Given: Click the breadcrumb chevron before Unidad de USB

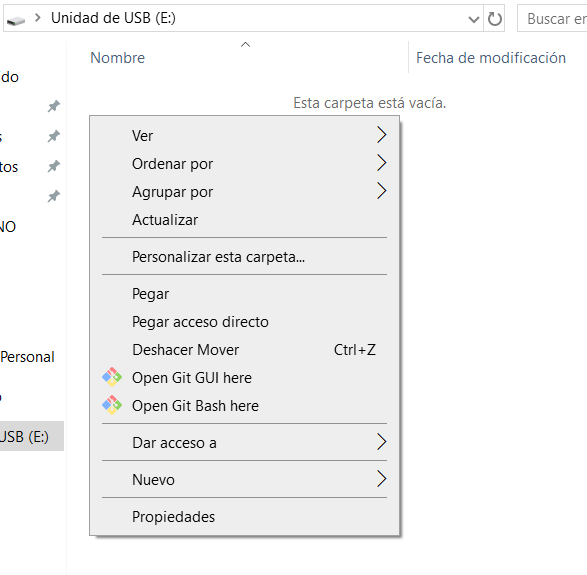Looking at the screenshot, I should [37, 18].
